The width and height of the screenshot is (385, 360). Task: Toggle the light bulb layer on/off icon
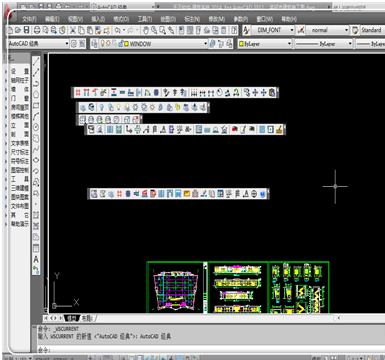[103, 43]
